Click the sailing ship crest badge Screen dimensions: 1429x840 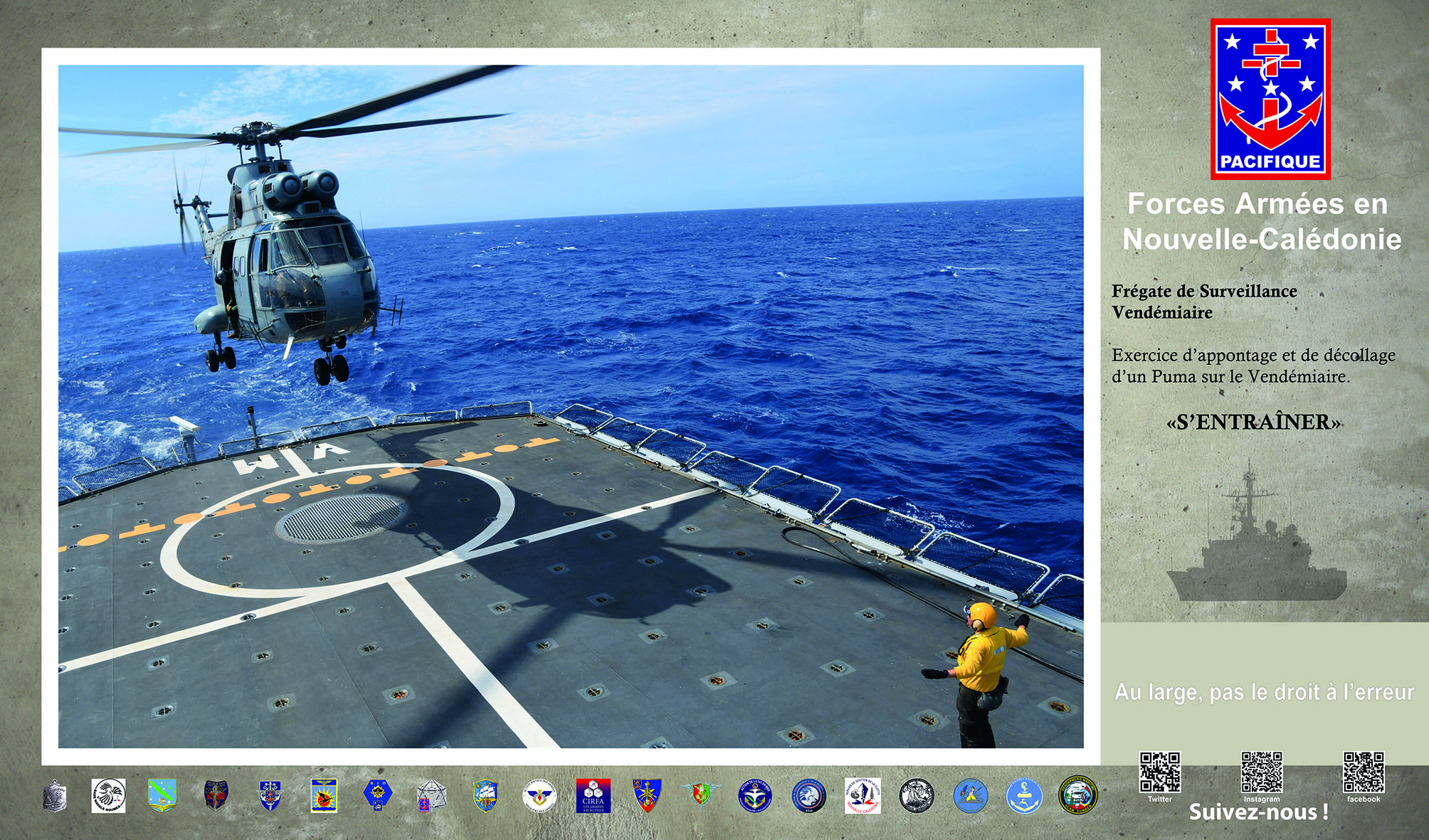point(485,795)
